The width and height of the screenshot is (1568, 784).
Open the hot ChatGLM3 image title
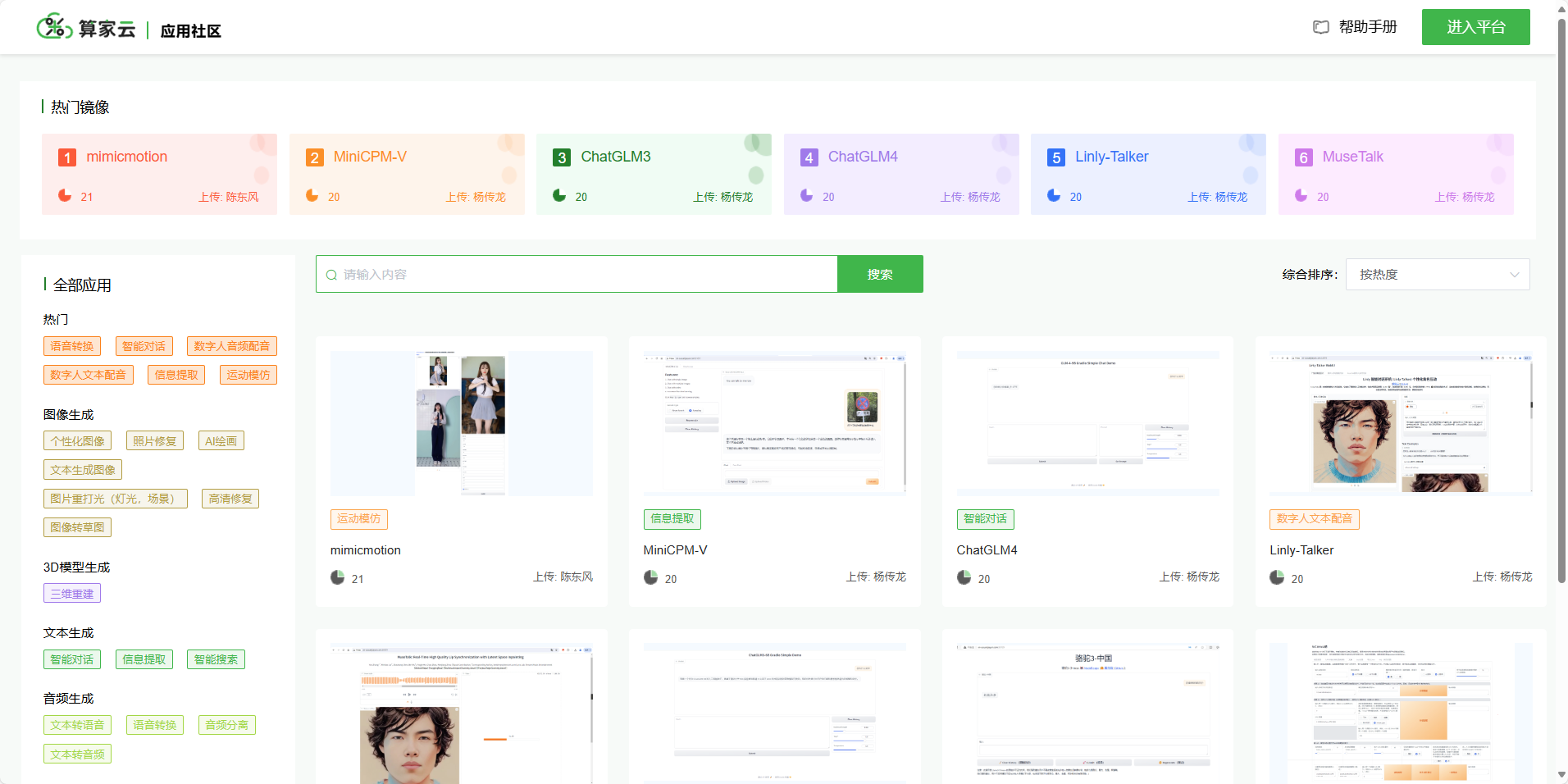coord(616,157)
